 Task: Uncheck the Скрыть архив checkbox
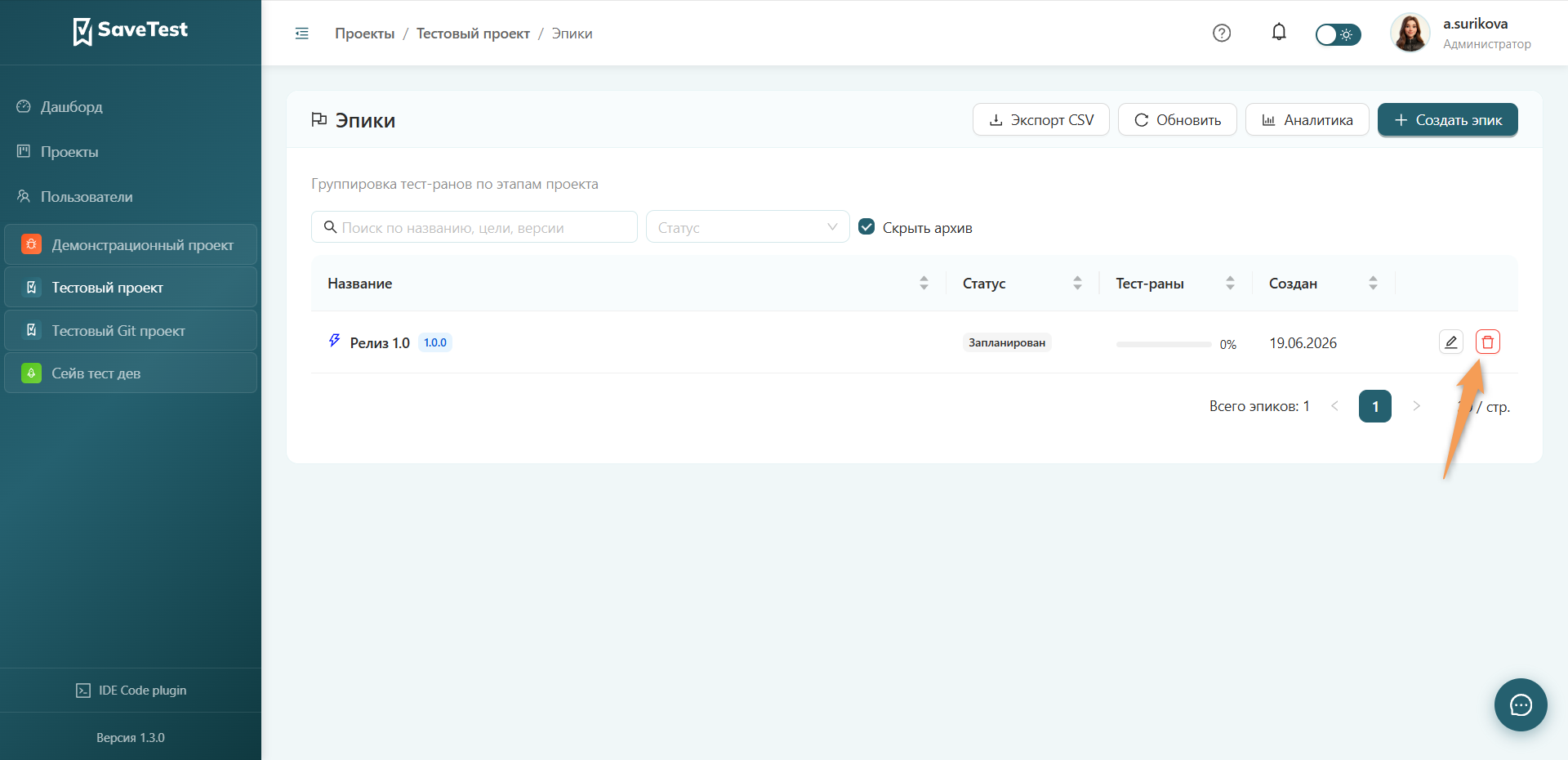tap(866, 226)
